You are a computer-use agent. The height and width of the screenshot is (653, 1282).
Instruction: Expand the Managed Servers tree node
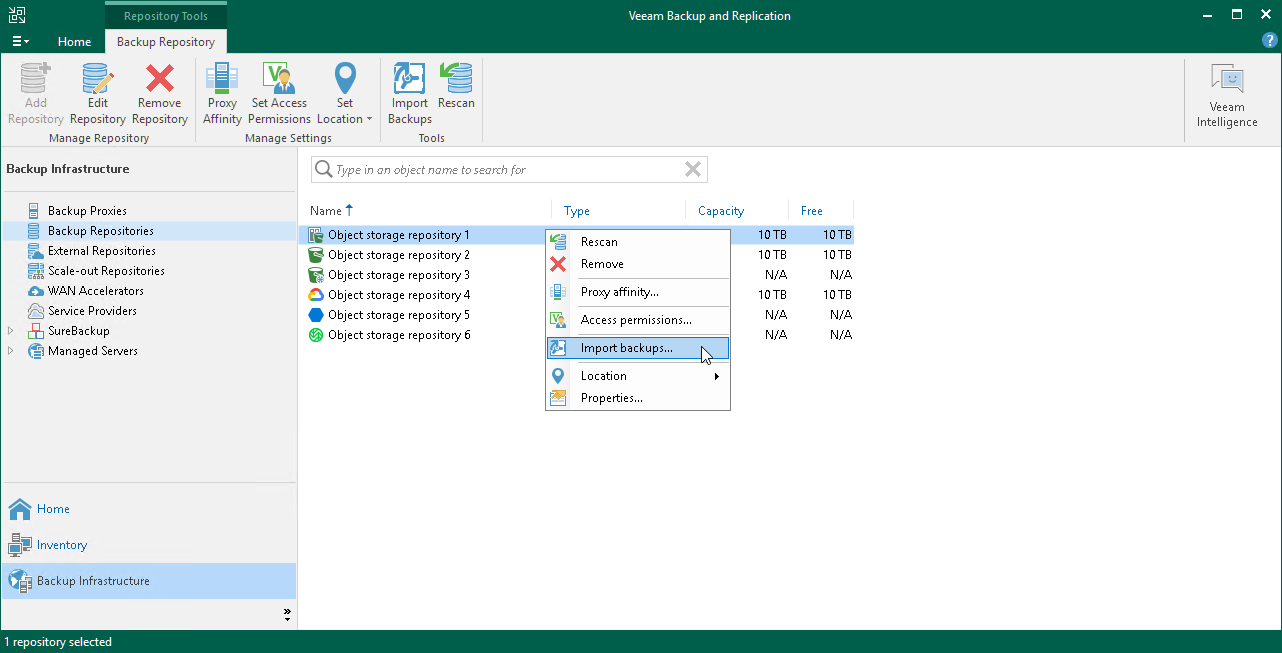(x=11, y=351)
